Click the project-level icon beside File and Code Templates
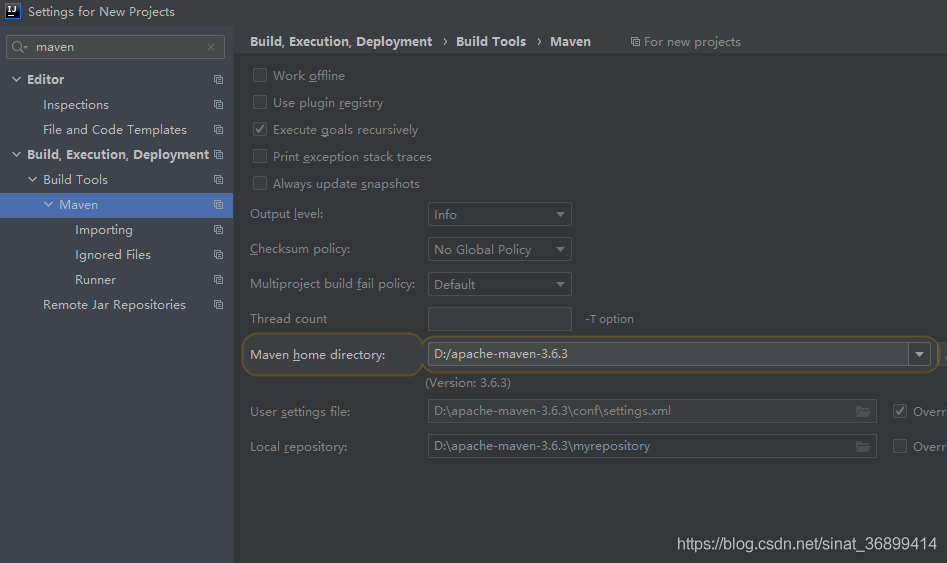Screen dimensions: 947x563 pos(219,129)
